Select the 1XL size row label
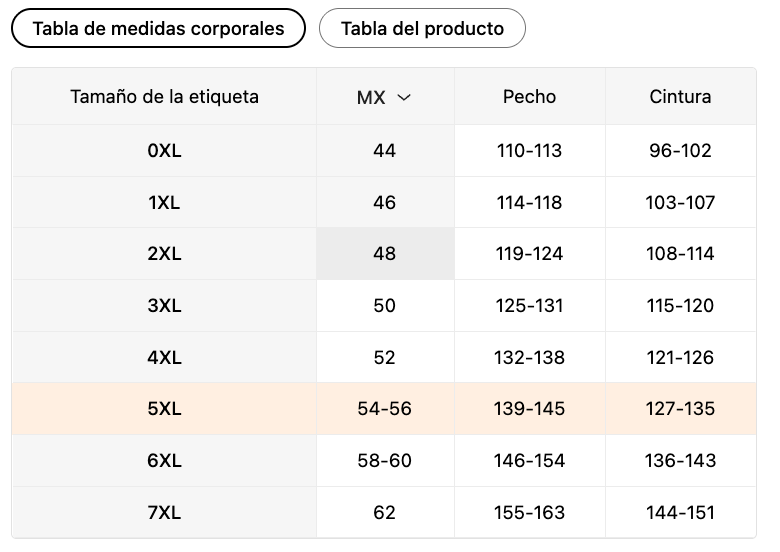 (x=164, y=203)
